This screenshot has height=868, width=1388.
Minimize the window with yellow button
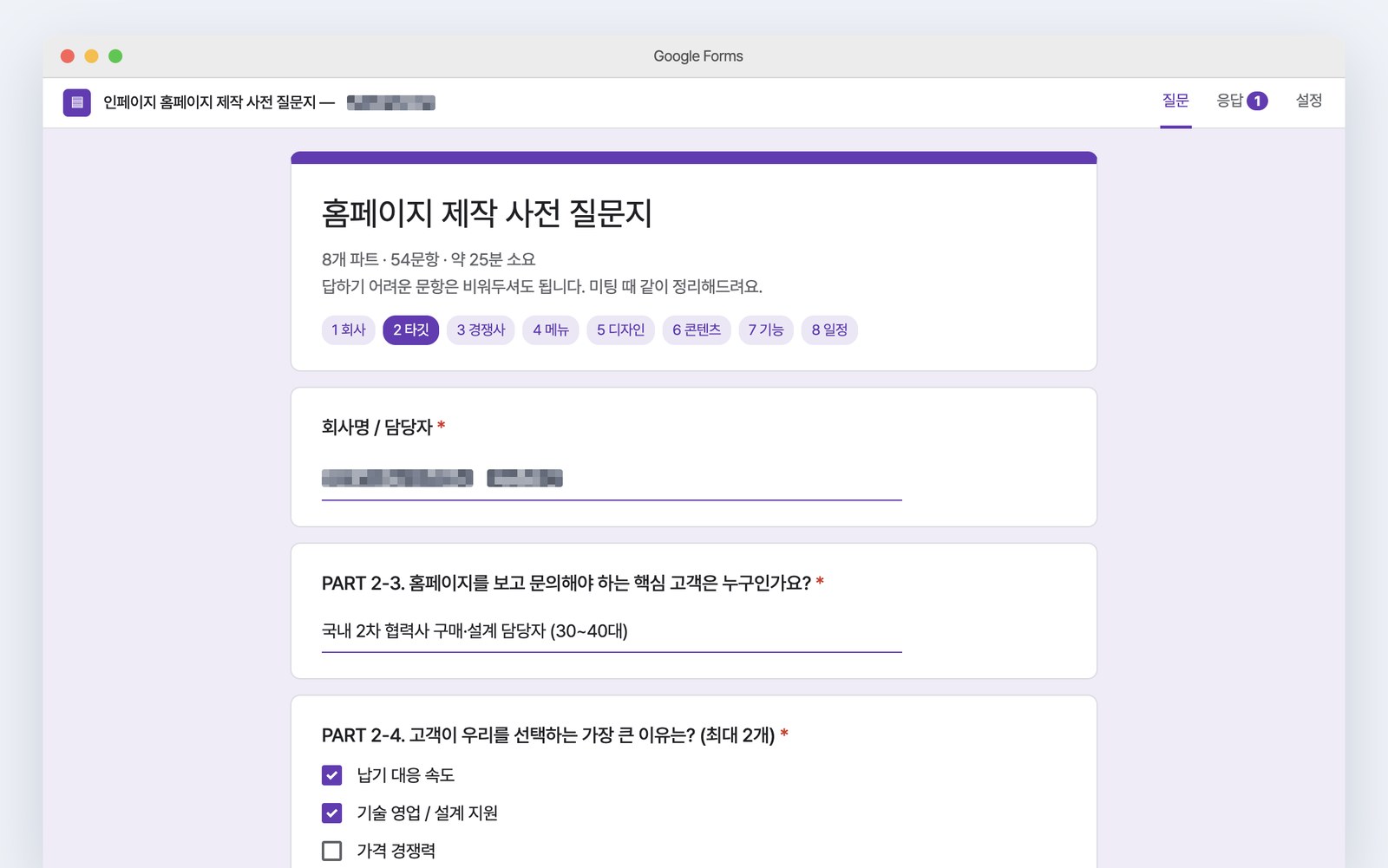point(91,56)
